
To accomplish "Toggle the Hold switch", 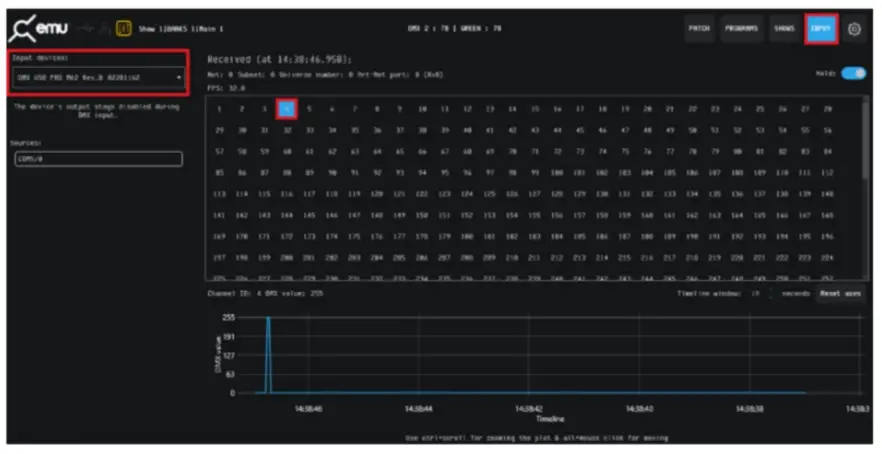I will 853,74.
